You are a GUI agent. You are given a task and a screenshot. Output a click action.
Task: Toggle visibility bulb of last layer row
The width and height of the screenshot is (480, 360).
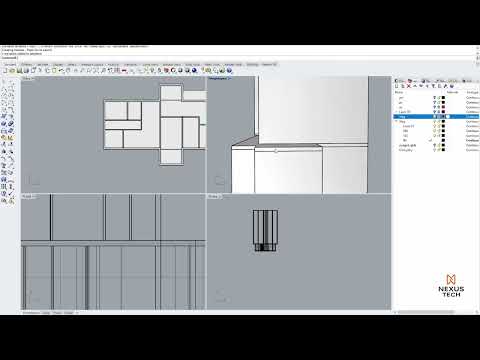(435, 150)
